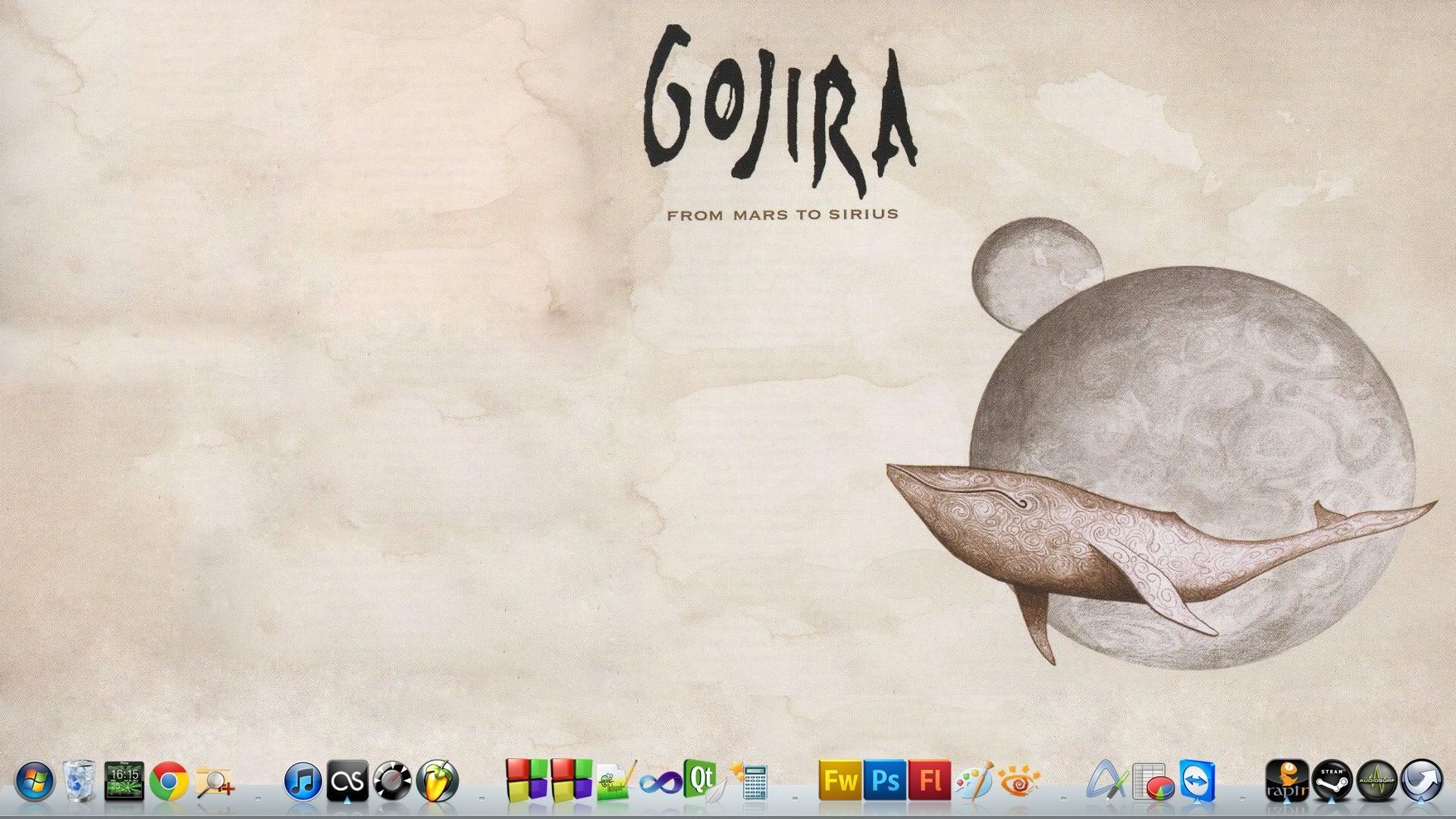Launch Adobe Fireworks (Fw)
Screen dimensions: 1456x819
pos(840,780)
